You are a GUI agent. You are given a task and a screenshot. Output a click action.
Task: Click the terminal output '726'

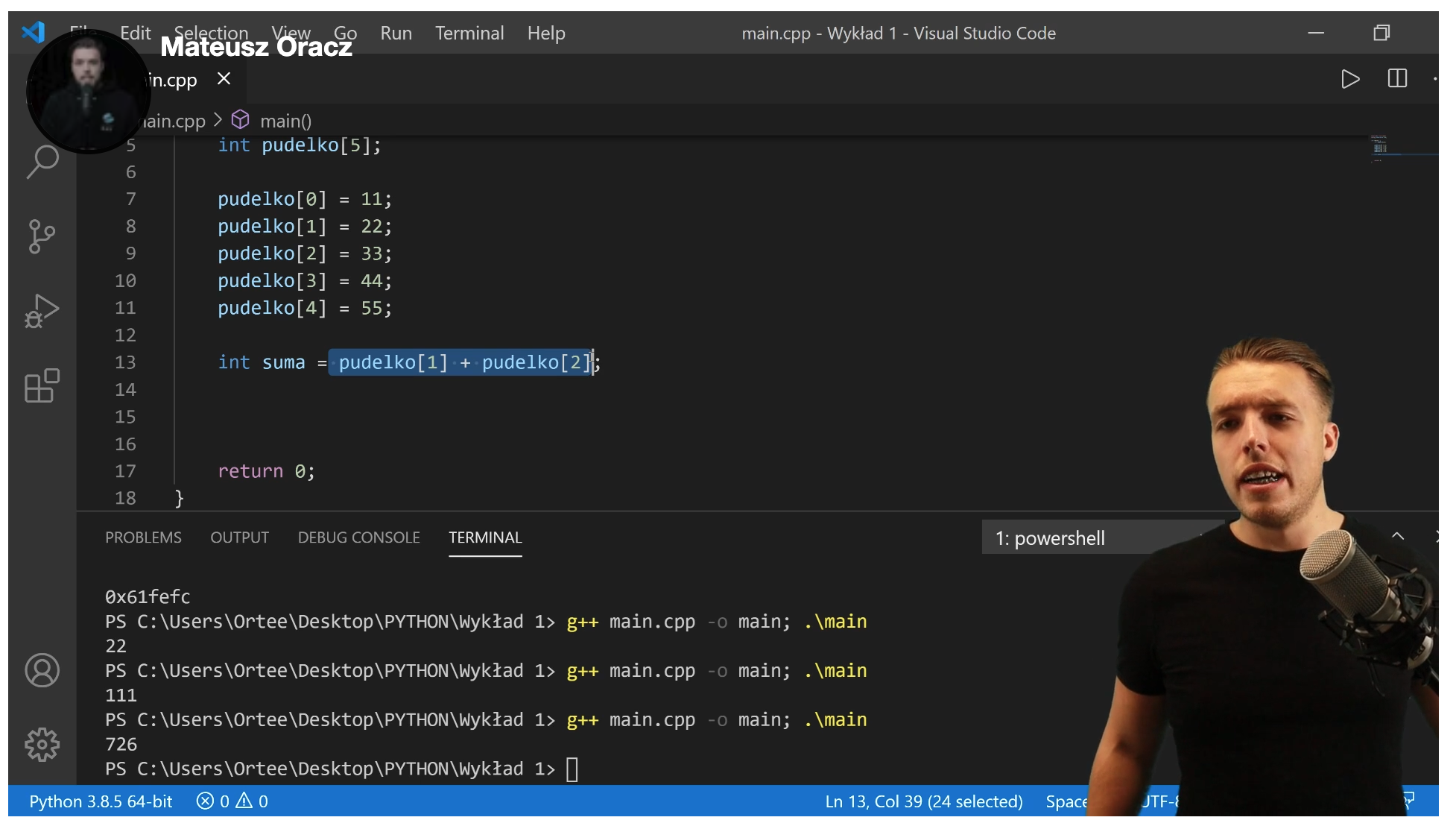pos(121,744)
